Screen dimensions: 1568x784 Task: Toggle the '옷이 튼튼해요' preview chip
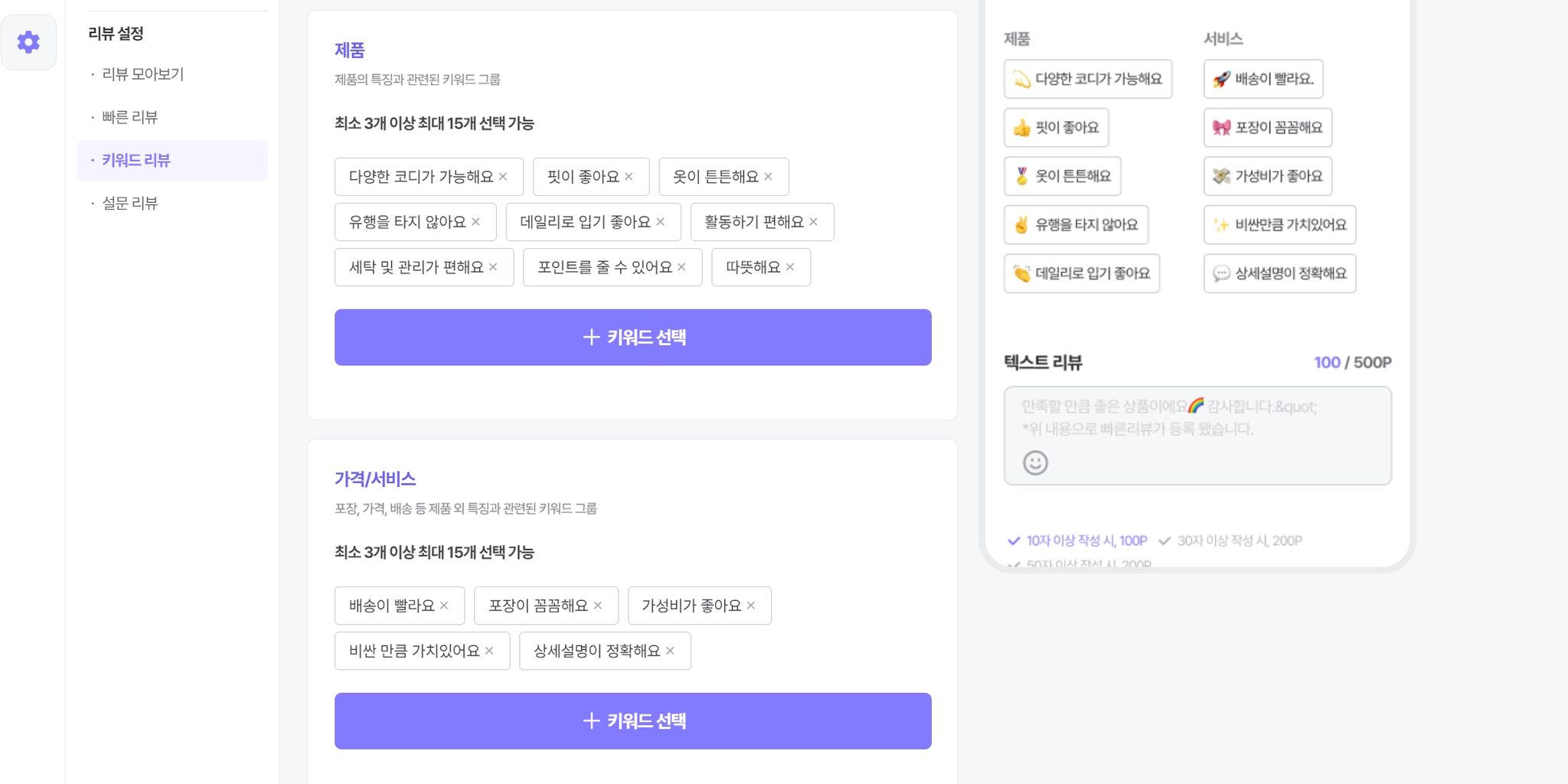1062,176
